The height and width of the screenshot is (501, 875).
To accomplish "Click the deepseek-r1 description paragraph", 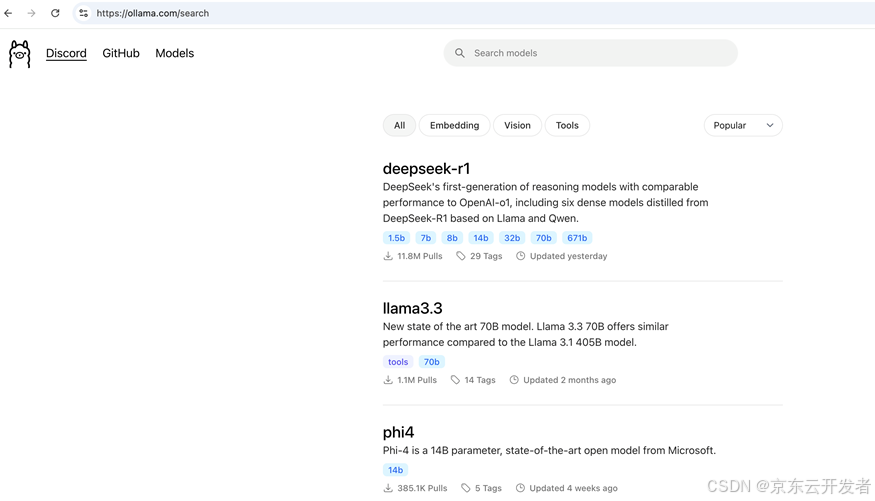I will click(x=546, y=203).
